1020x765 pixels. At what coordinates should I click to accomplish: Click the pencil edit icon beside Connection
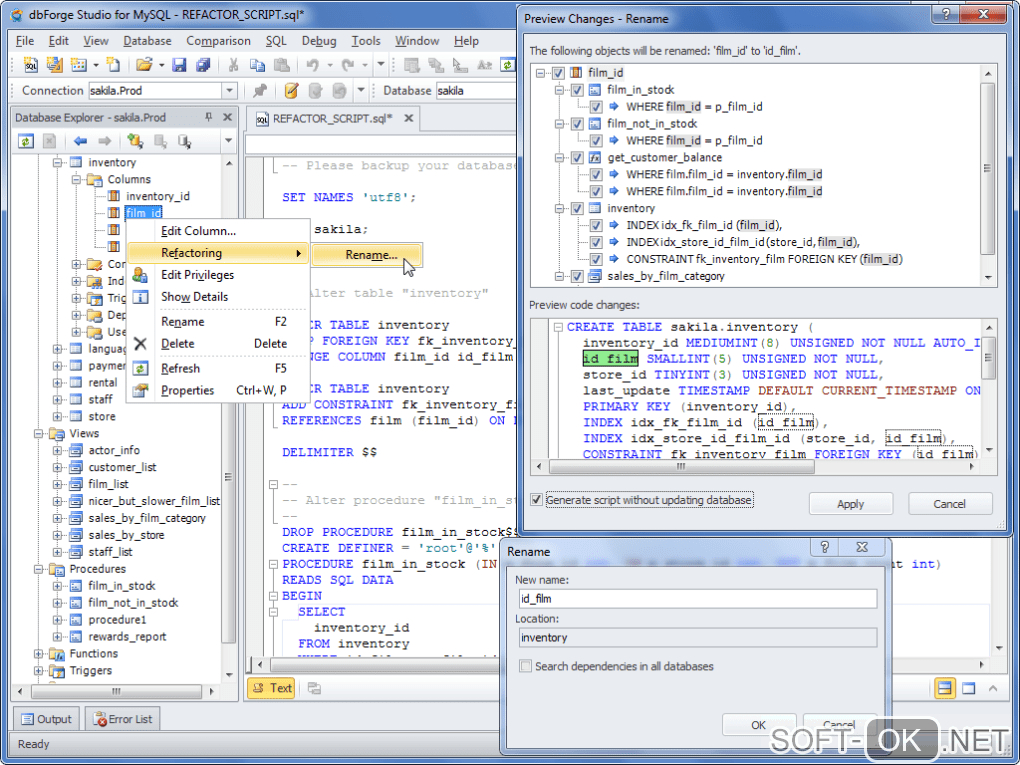coord(292,91)
